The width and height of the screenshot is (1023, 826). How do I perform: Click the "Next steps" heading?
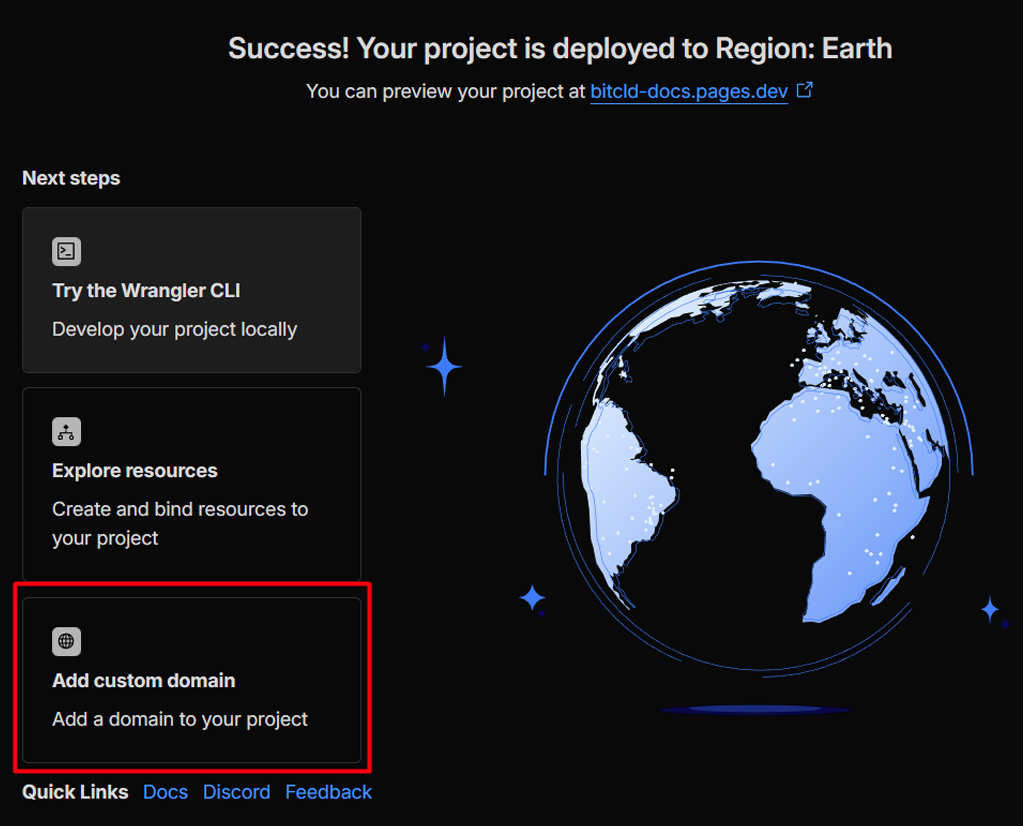tap(71, 178)
